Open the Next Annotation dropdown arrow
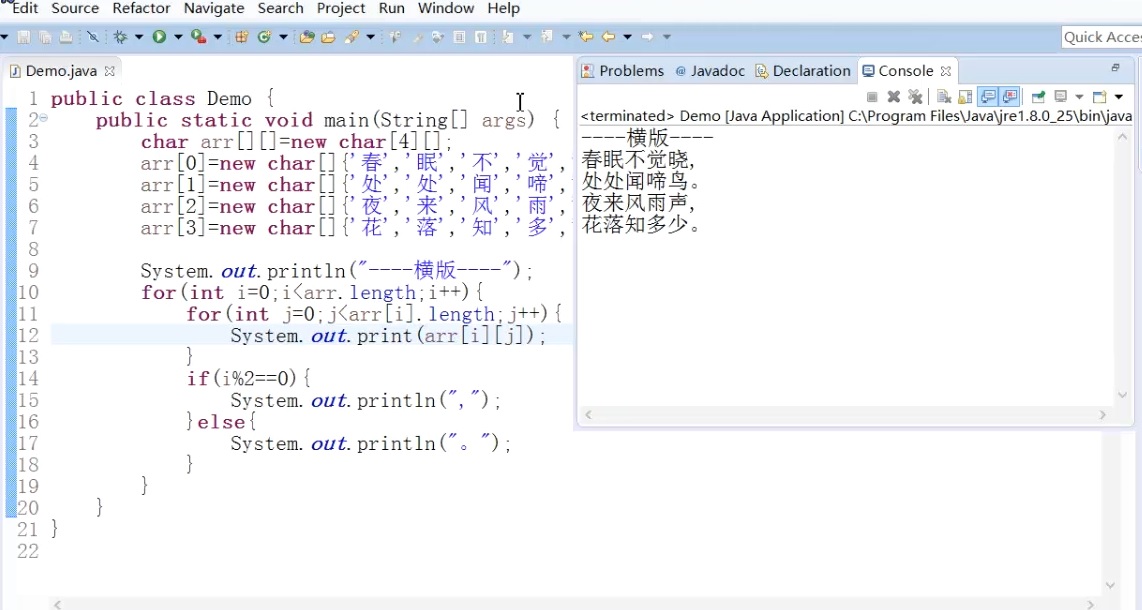The height and width of the screenshot is (610, 1142). pyautogui.click(x=527, y=37)
